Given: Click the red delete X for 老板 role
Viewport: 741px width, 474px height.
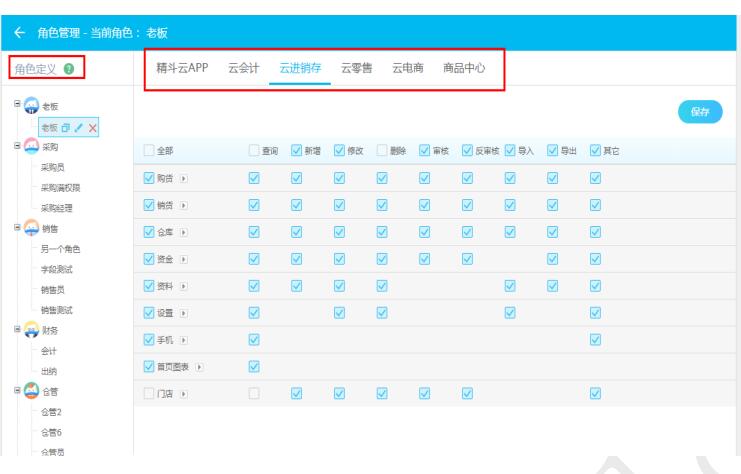Looking at the screenshot, I should [x=93, y=128].
